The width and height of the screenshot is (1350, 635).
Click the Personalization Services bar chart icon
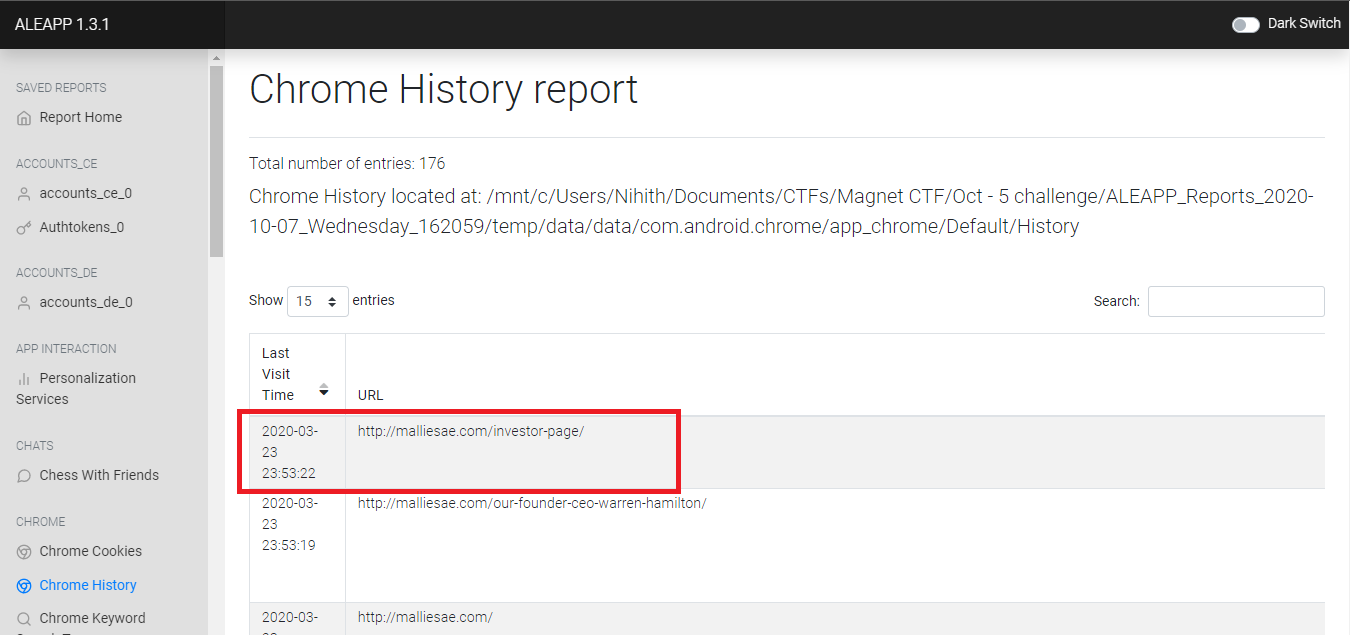[x=24, y=379]
